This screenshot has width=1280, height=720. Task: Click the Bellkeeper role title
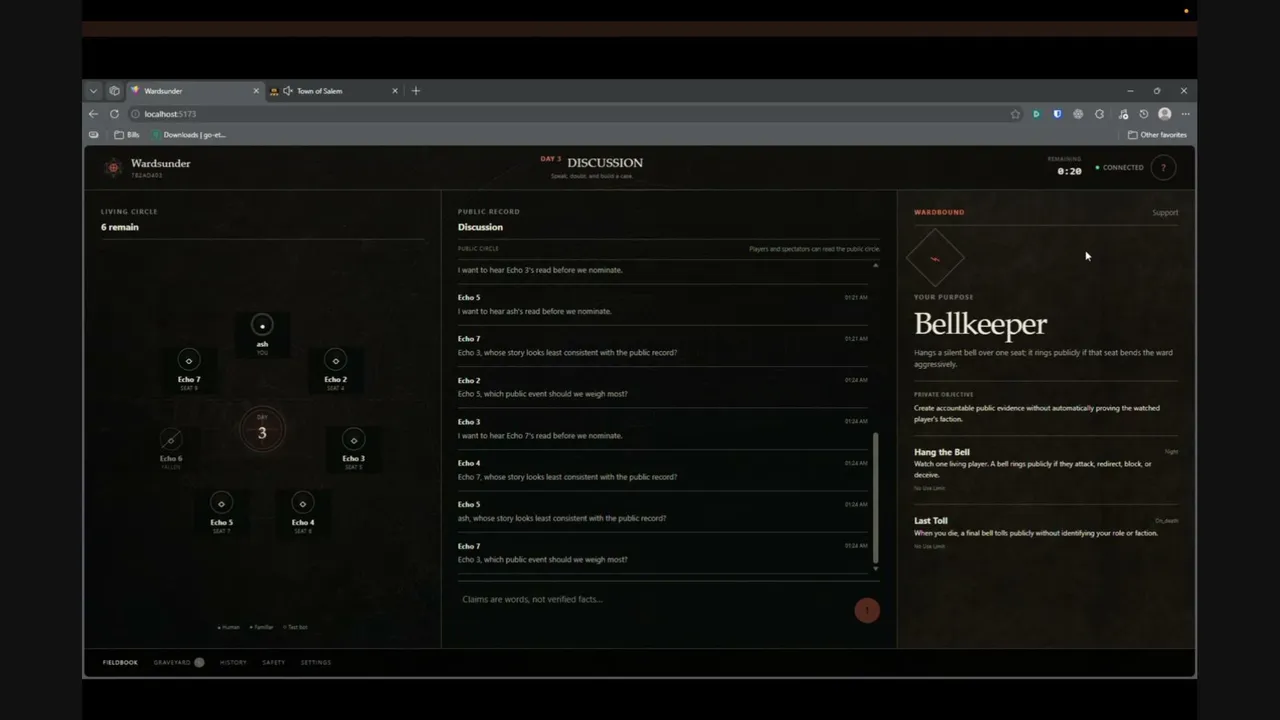[x=980, y=324]
